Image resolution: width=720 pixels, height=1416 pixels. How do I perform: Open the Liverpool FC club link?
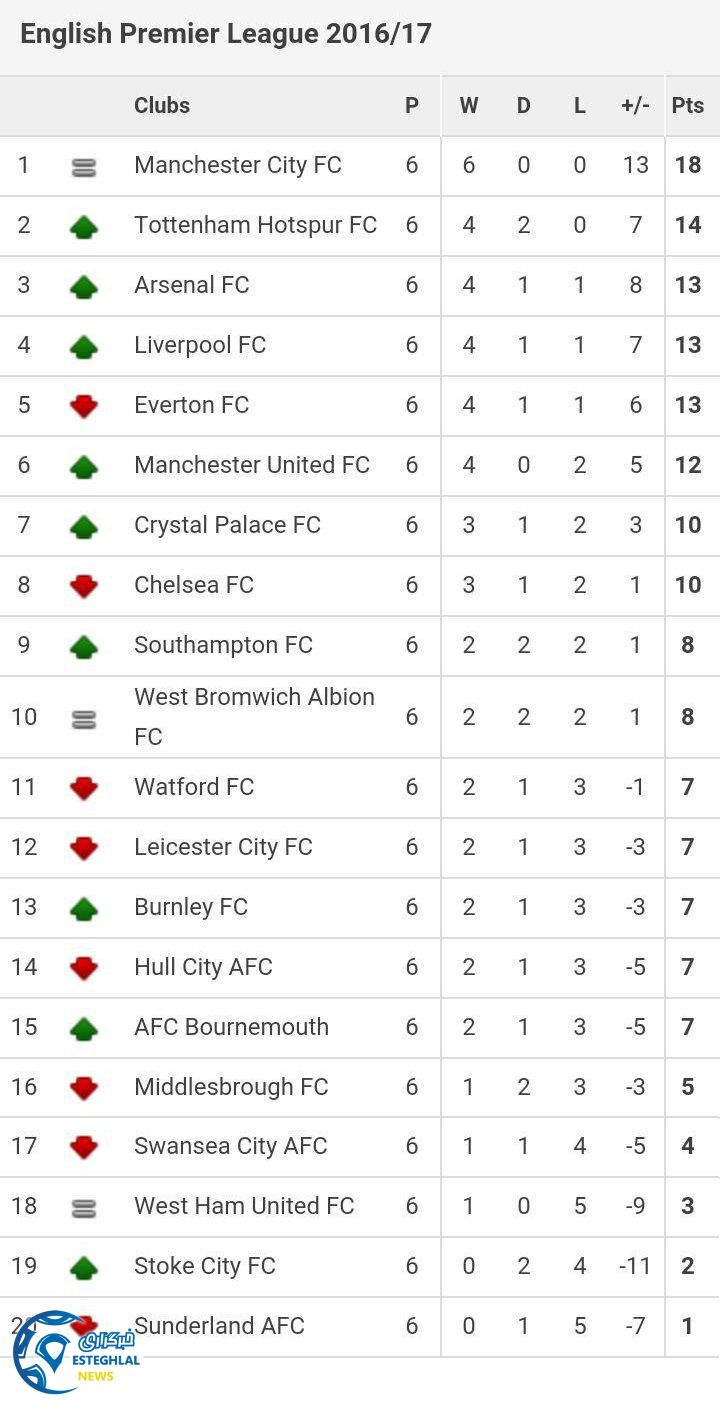[200, 345]
